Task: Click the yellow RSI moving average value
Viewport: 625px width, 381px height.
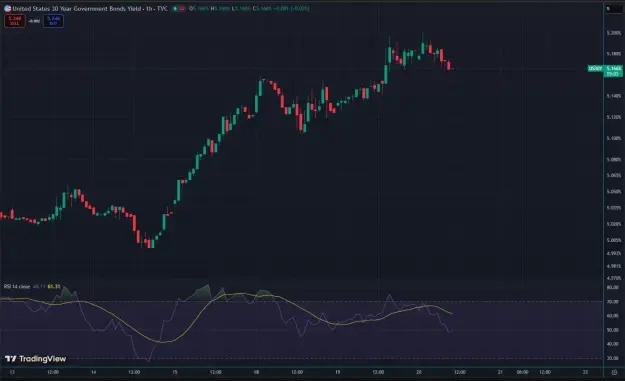Action: [x=54, y=287]
